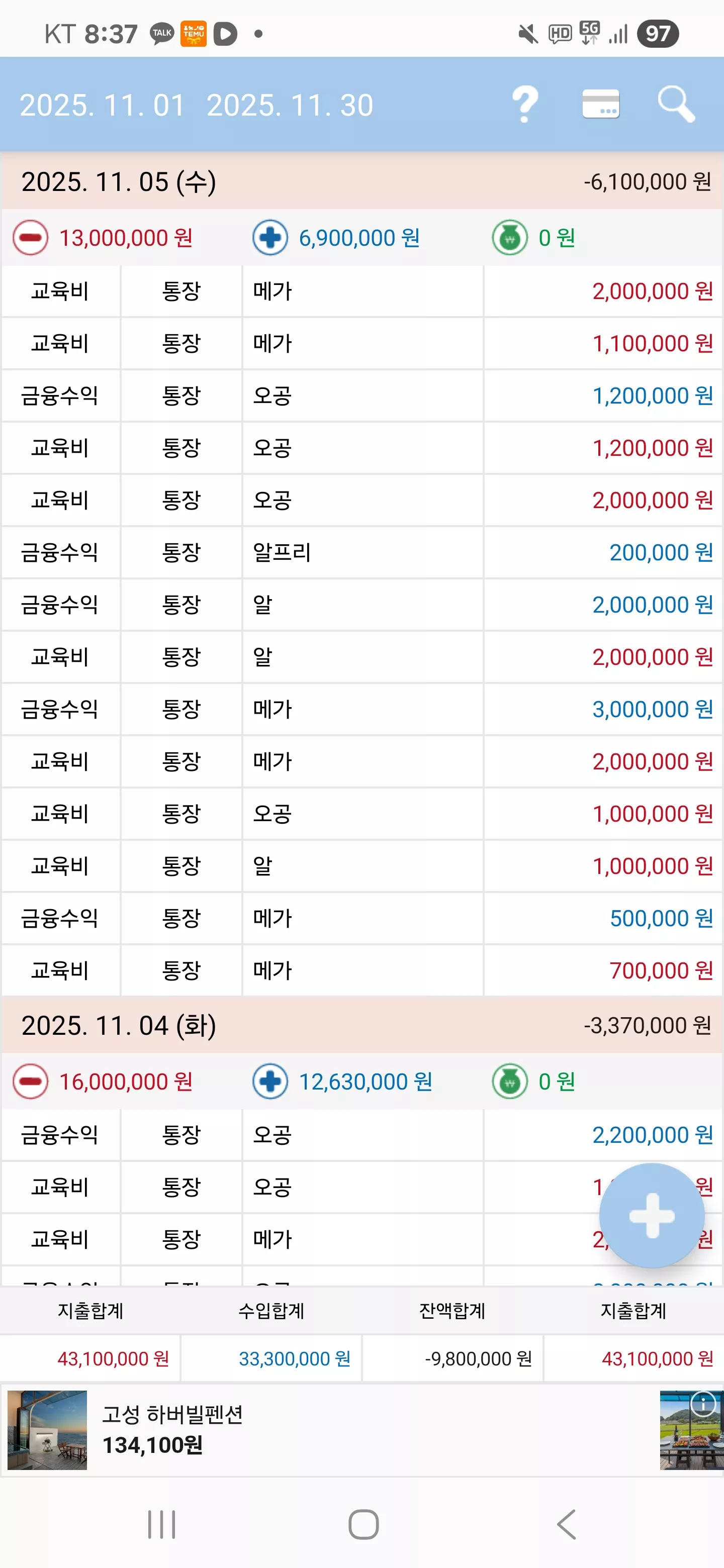Image resolution: width=724 pixels, height=1568 pixels.
Task: Tap the floating plus add-entry button
Action: click(652, 1216)
